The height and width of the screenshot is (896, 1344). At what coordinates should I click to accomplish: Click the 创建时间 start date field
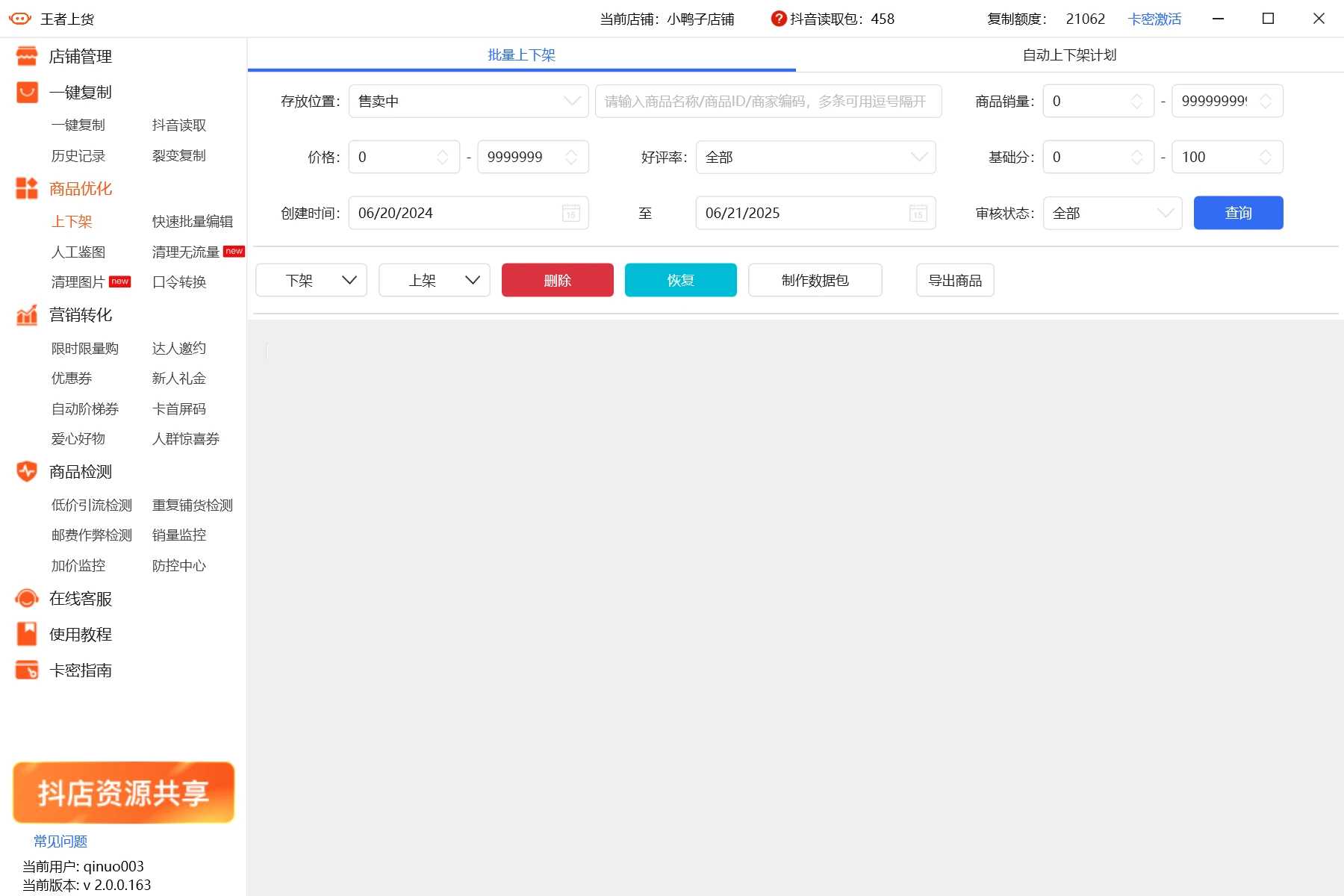point(468,213)
